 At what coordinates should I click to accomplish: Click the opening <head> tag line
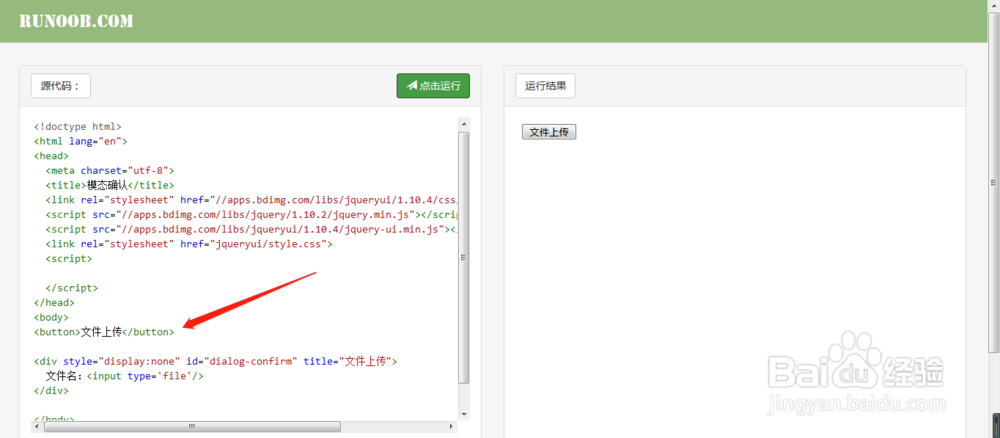point(51,156)
